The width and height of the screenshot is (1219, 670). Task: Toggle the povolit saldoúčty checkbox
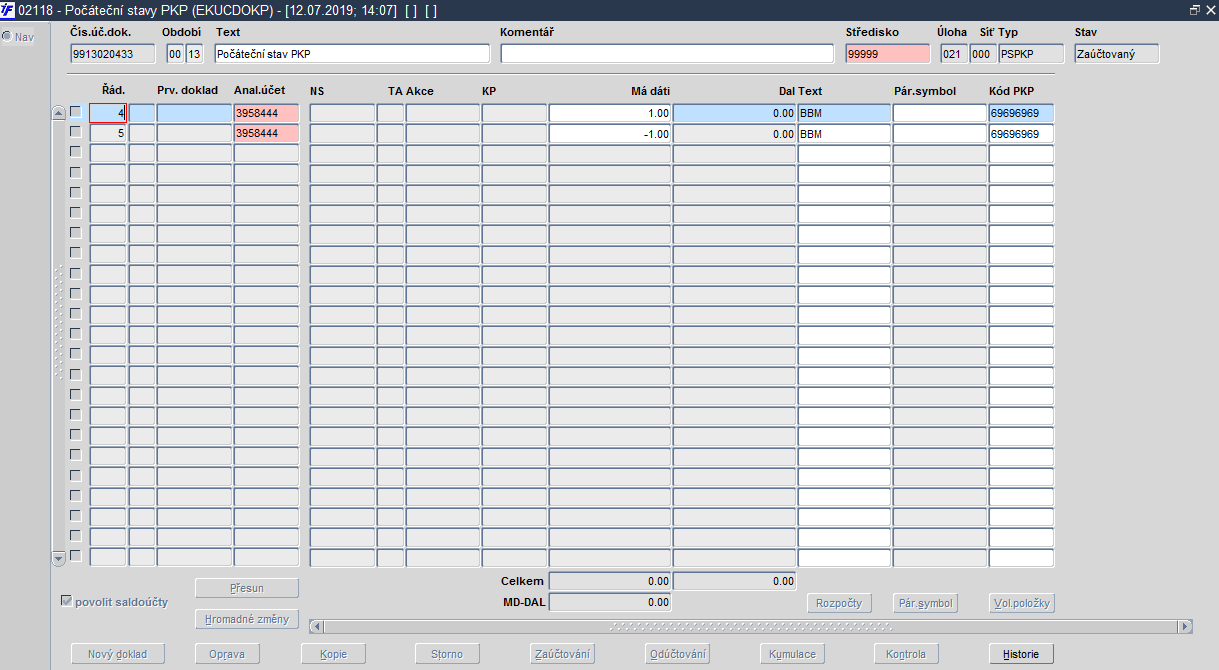pos(66,601)
